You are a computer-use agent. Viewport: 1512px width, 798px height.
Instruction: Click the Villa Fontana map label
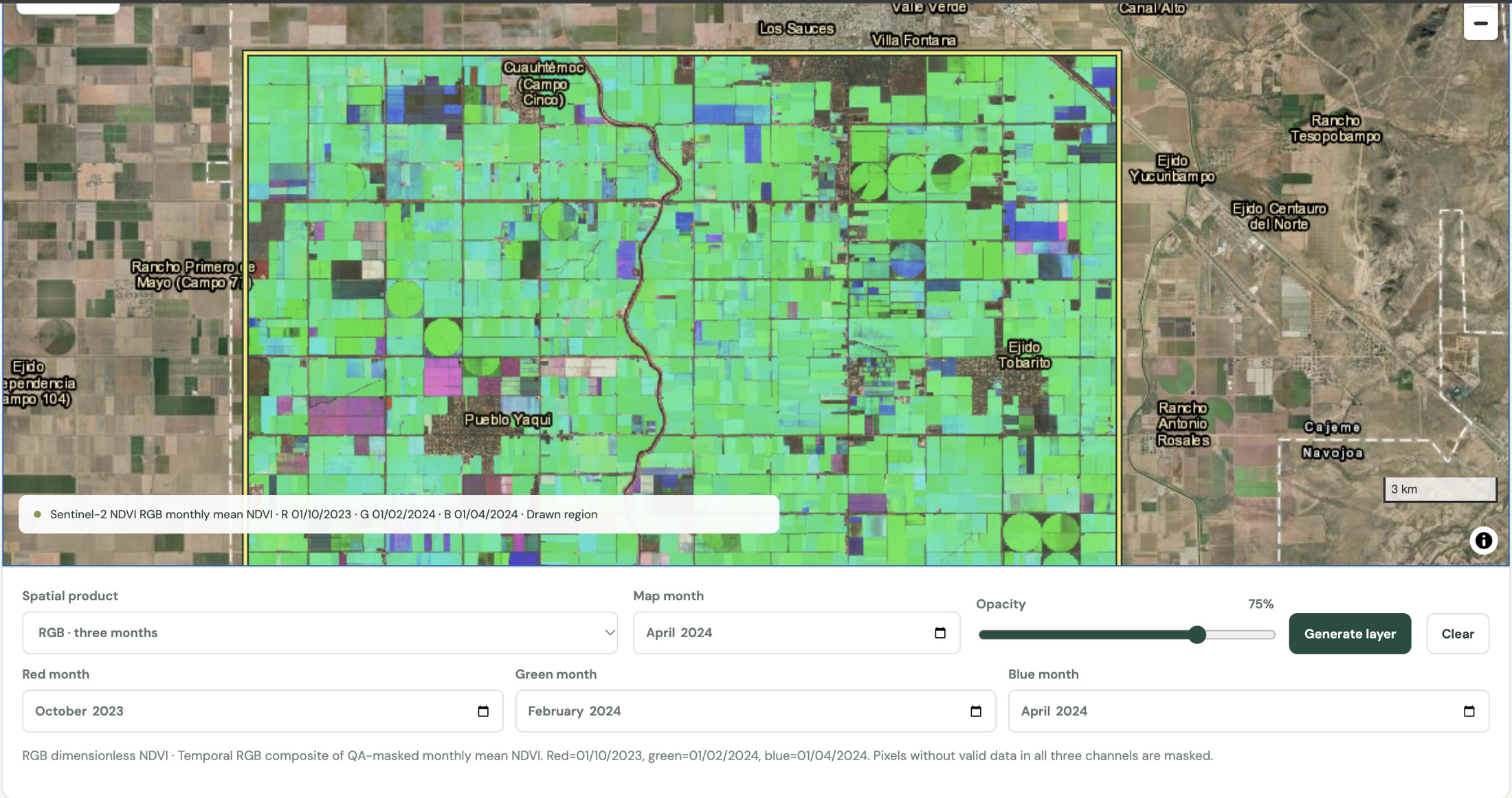tap(913, 41)
